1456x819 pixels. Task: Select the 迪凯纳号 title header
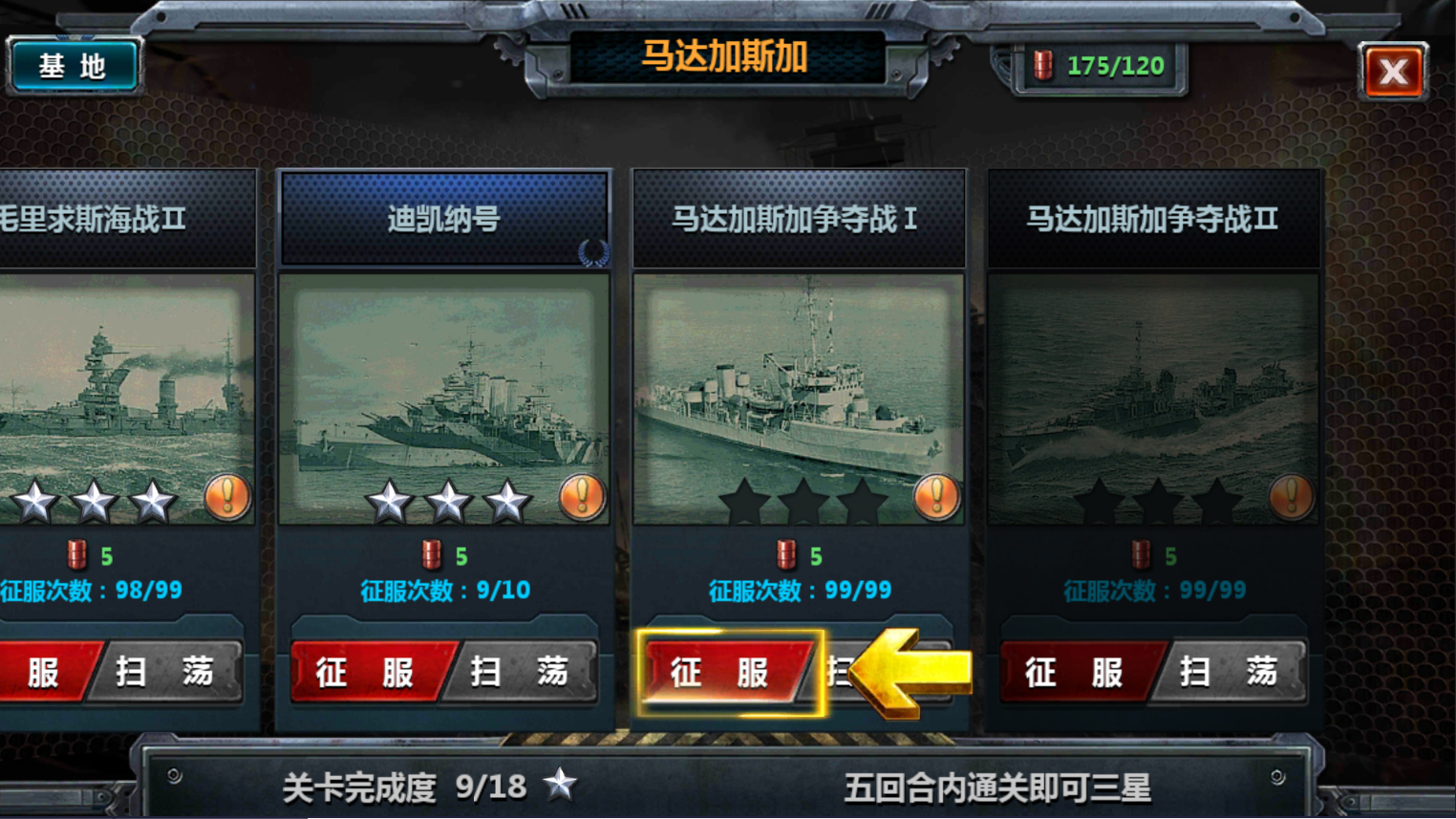(443, 220)
